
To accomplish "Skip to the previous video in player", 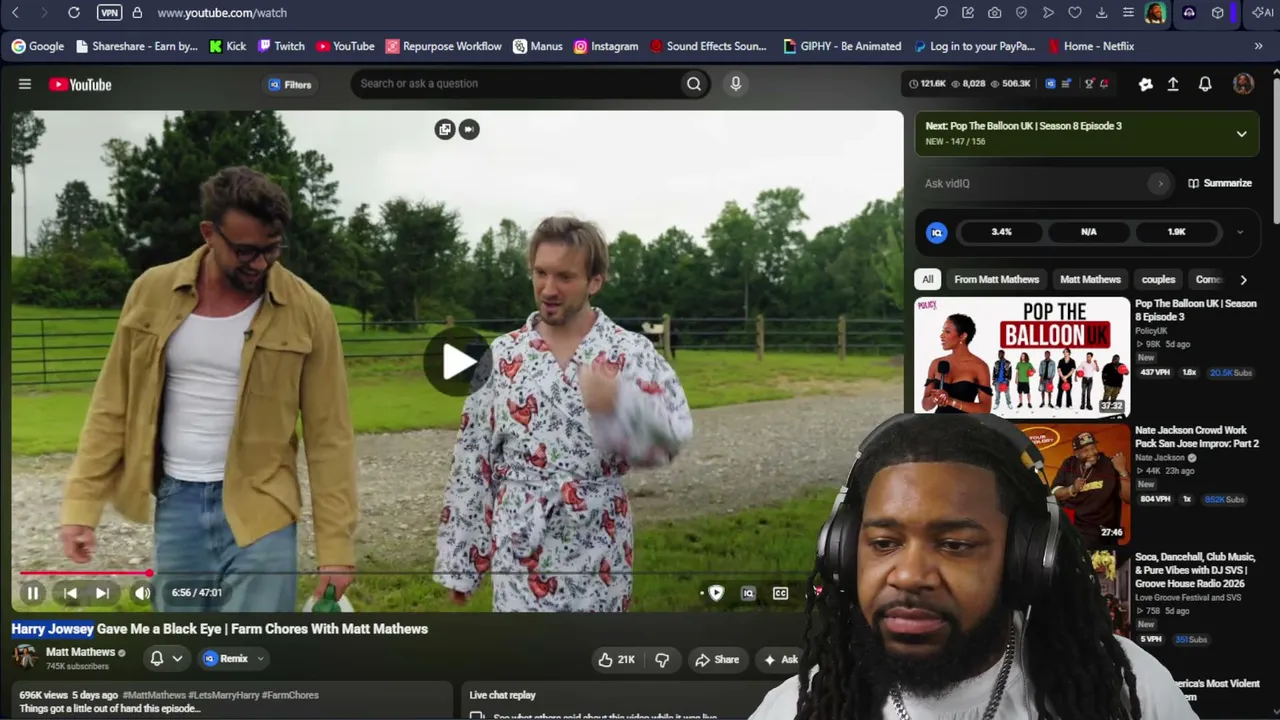I will (70, 593).
